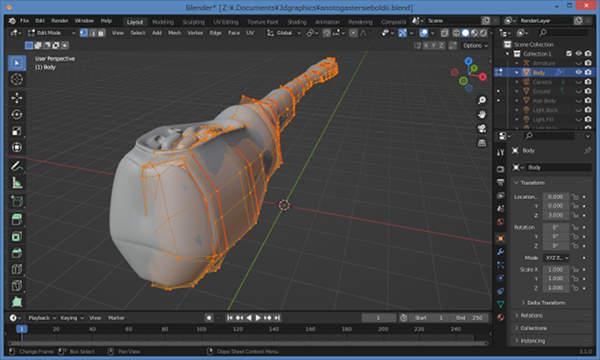The height and width of the screenshot is (360, 600).
Task: Activate the Extrude Region tool
Action: [17, 219]
